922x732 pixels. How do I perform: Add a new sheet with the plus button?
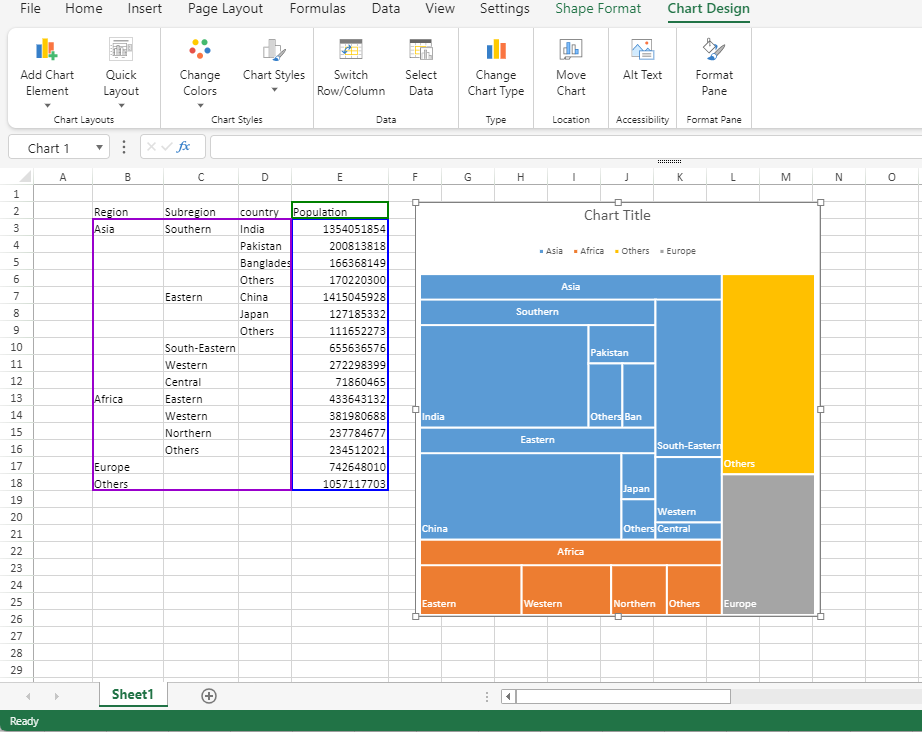coord(209,696)
